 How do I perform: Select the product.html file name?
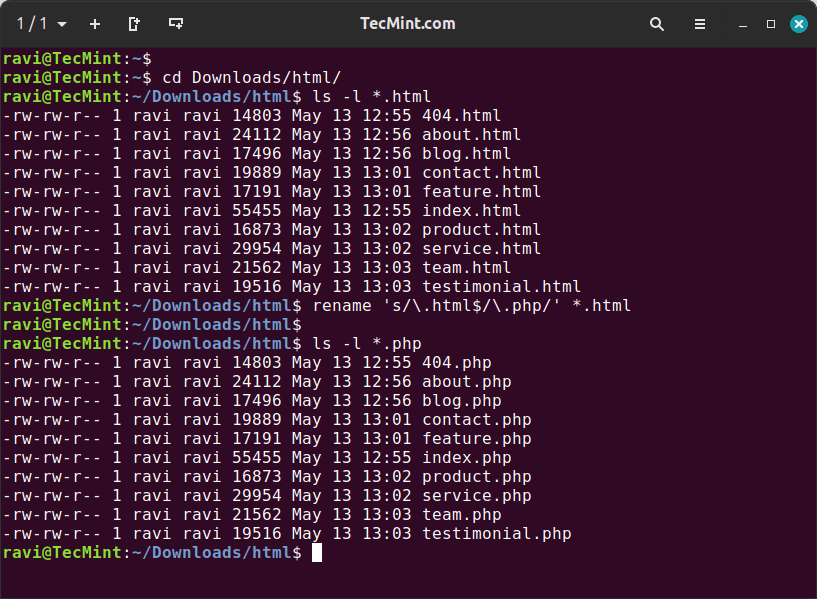click(x=481, y=230)
